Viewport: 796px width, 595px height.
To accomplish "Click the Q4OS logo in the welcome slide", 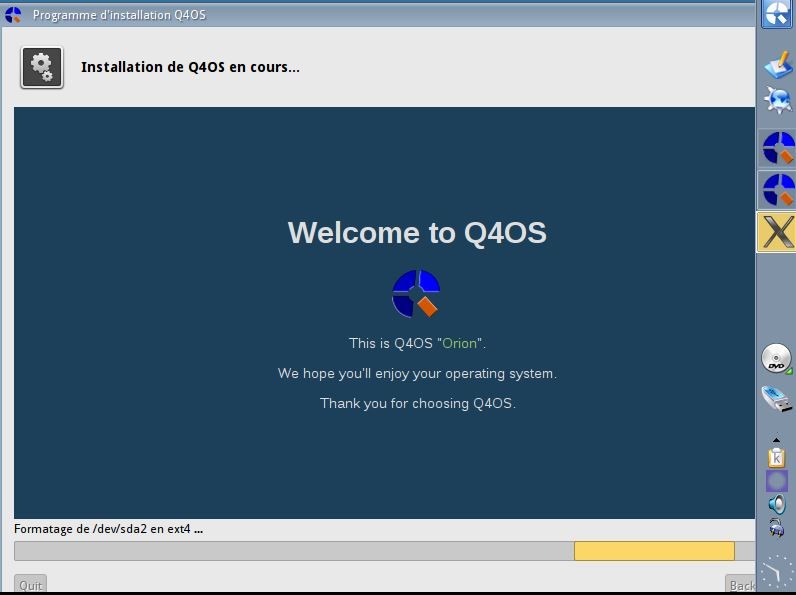I will click(x=416, y=293).
